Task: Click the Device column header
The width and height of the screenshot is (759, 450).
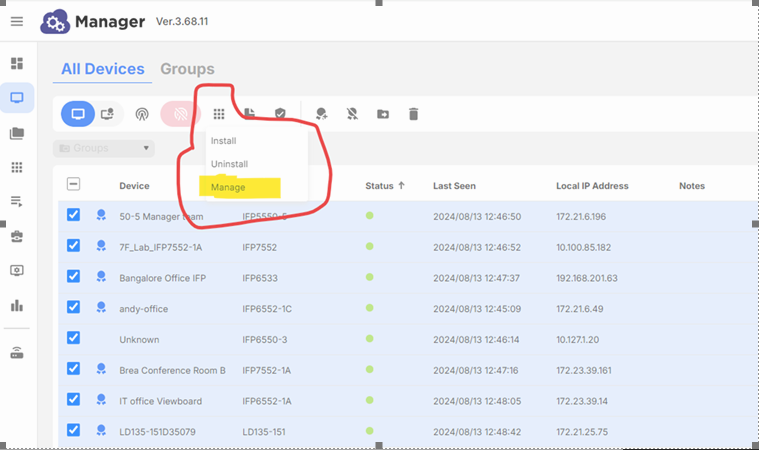Action: 135,186
